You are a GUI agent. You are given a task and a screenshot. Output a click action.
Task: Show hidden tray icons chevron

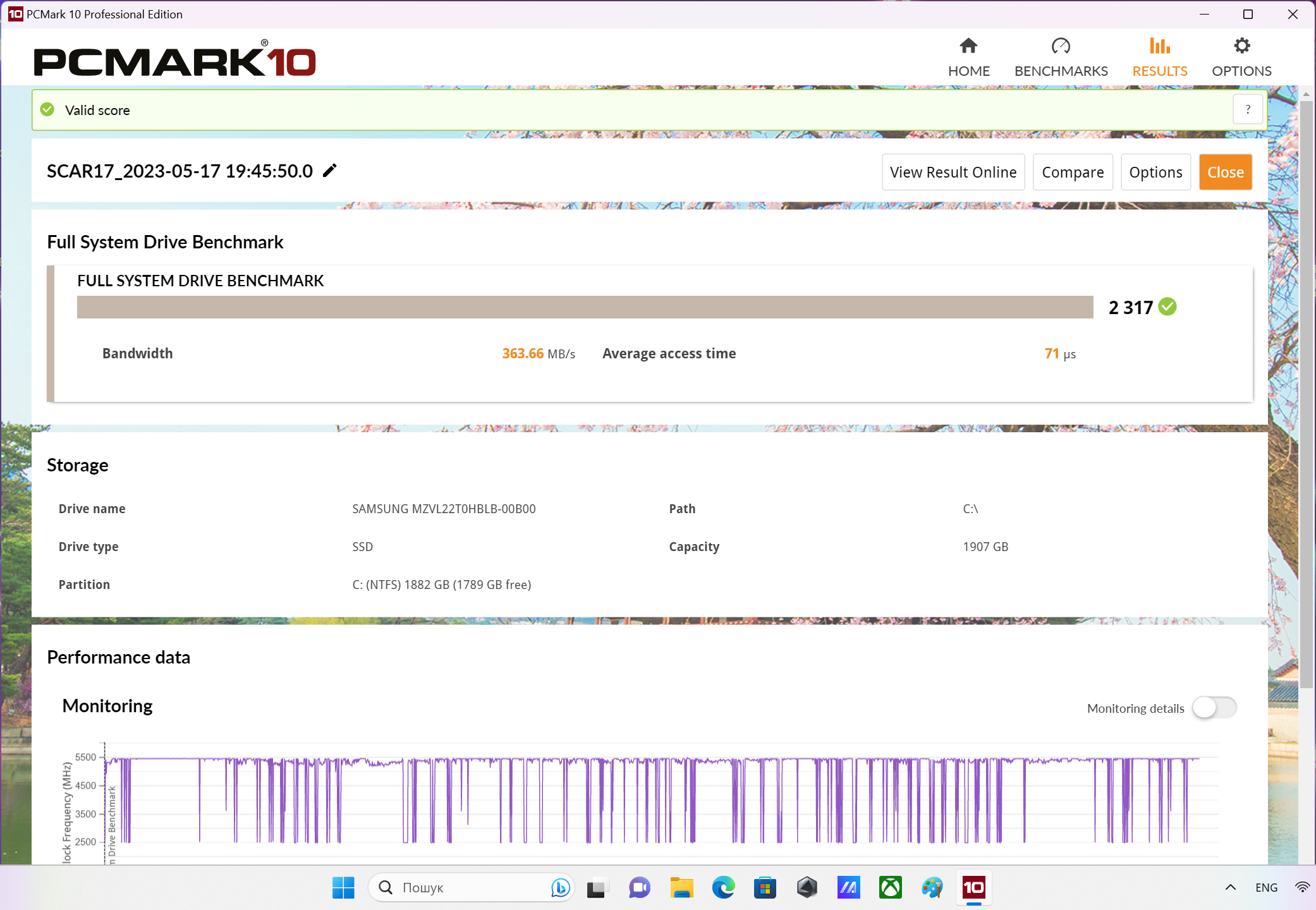click(1230, 887)
